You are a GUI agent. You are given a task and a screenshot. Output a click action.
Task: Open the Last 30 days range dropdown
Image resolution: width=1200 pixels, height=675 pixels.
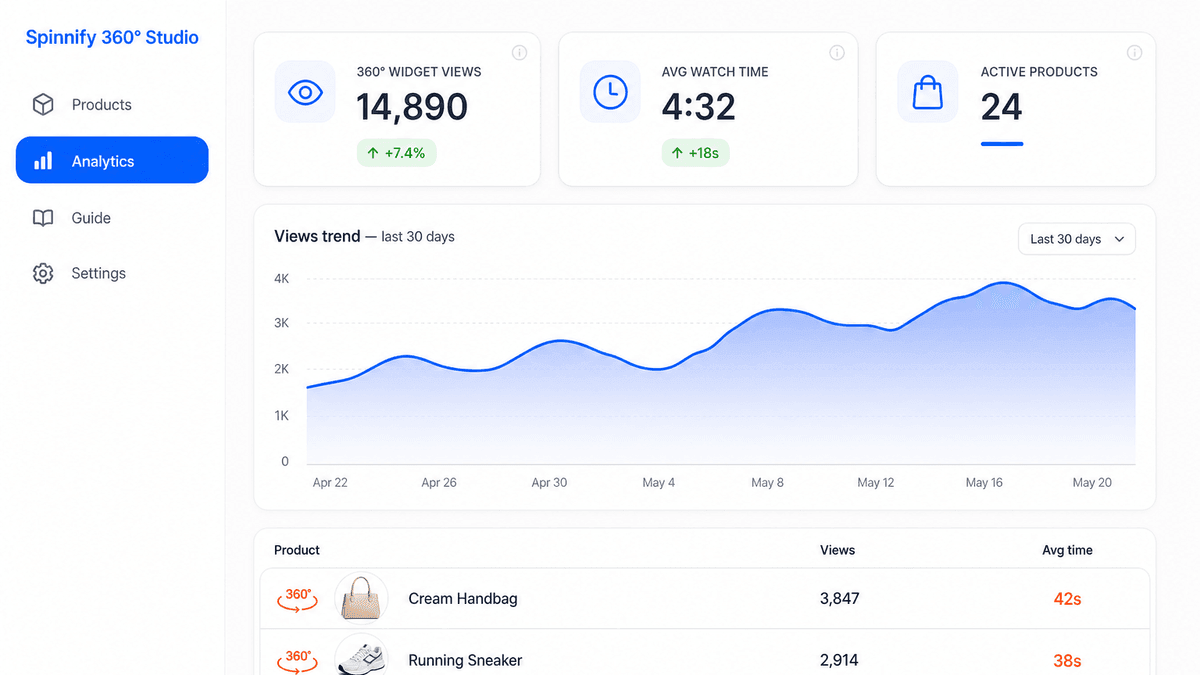1077,239
